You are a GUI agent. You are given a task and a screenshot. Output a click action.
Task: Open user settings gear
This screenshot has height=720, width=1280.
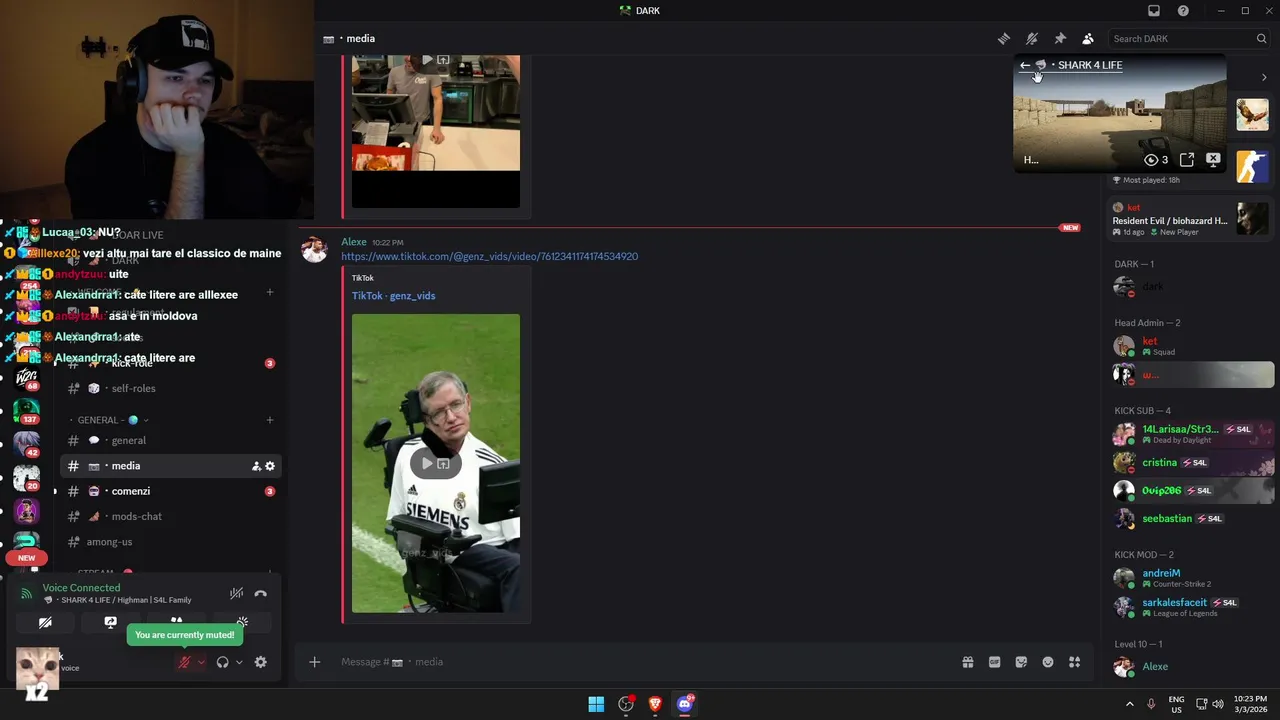[x=261, y=662]
